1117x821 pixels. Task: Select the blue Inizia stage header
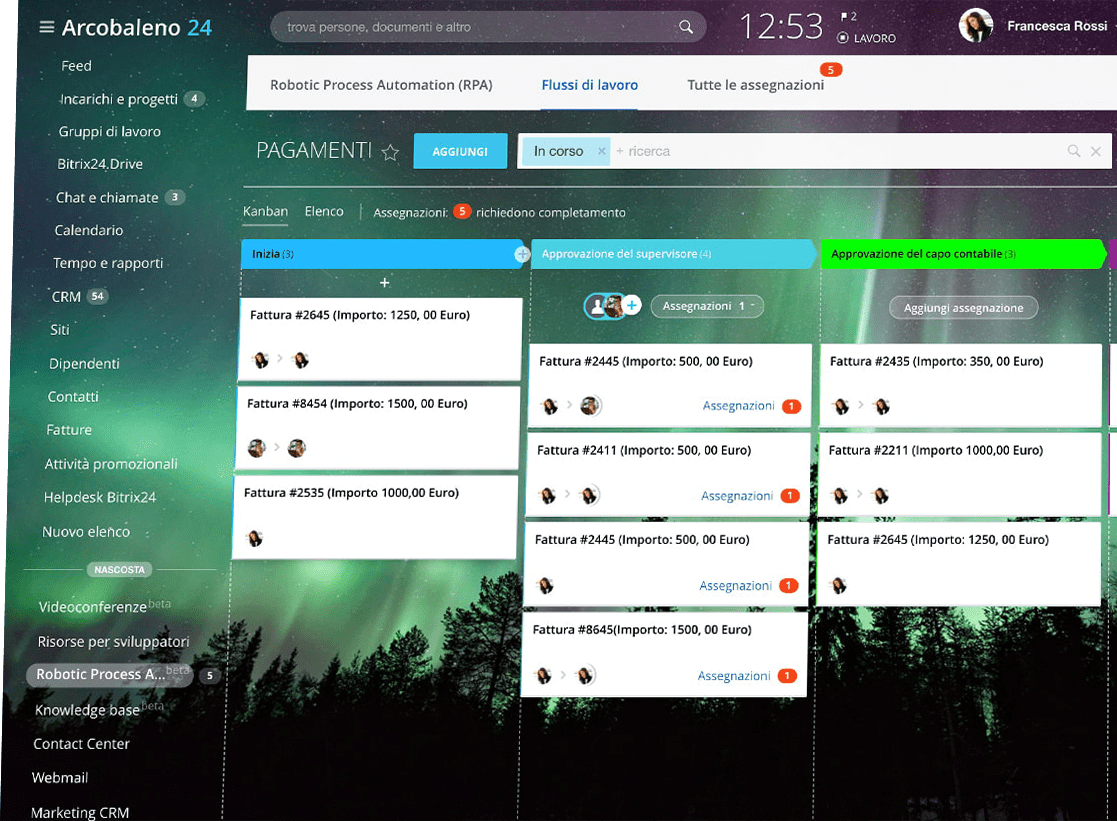[x=383, y=254]
